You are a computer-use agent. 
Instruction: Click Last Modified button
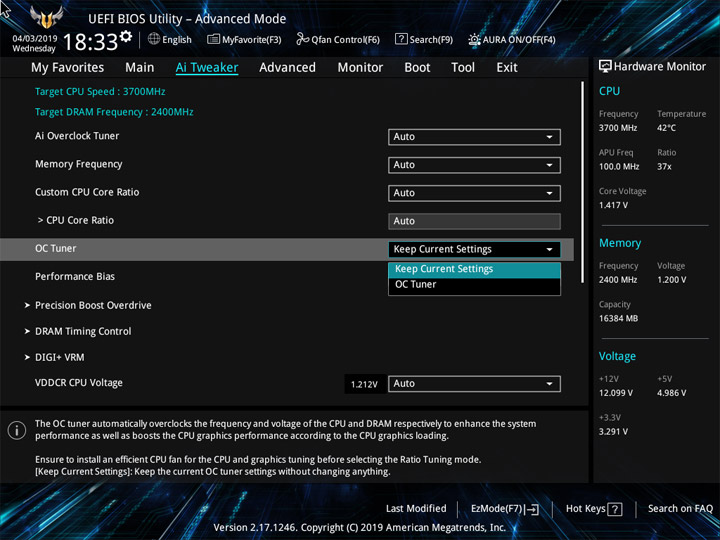pyautogui.click(x=416, y=509)
